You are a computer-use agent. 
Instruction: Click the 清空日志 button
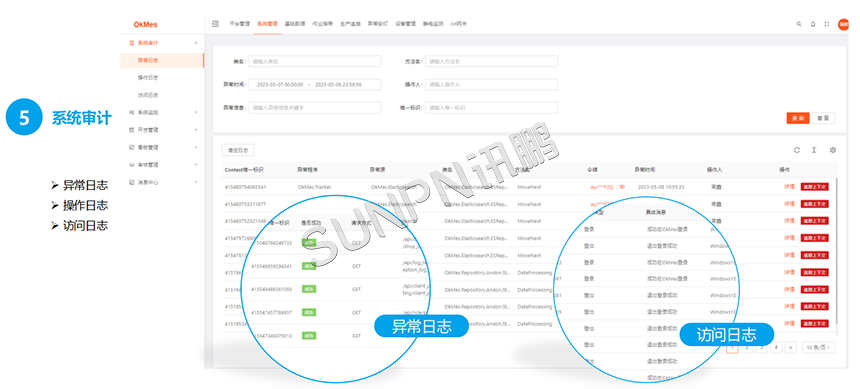point(238,150)
